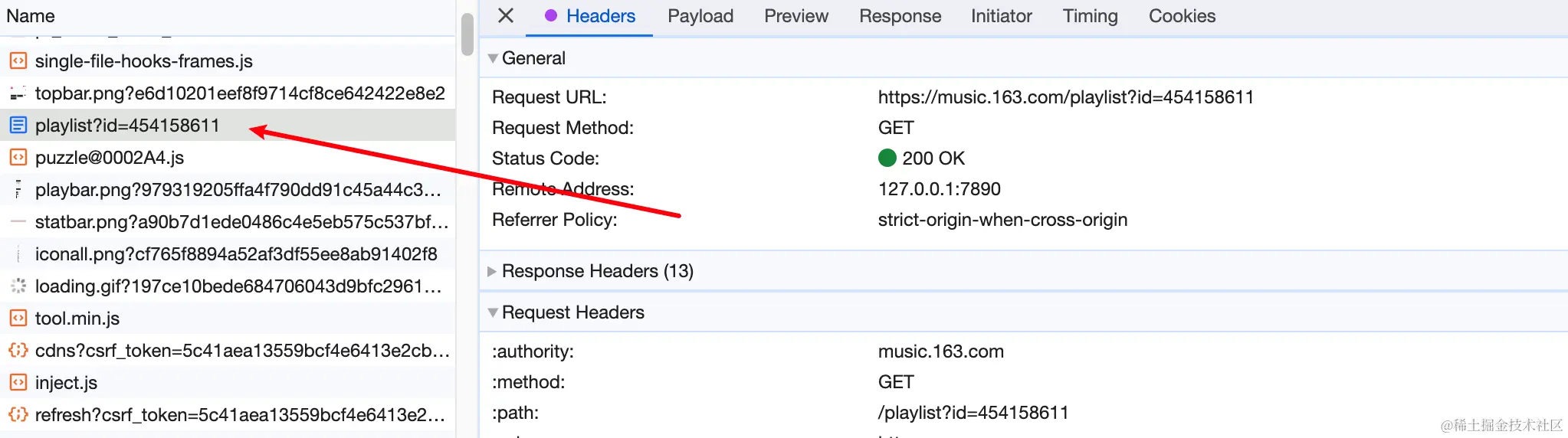Click the 200 OK status code value
The image size is (1568, 438).
click(x=933, y=159)
